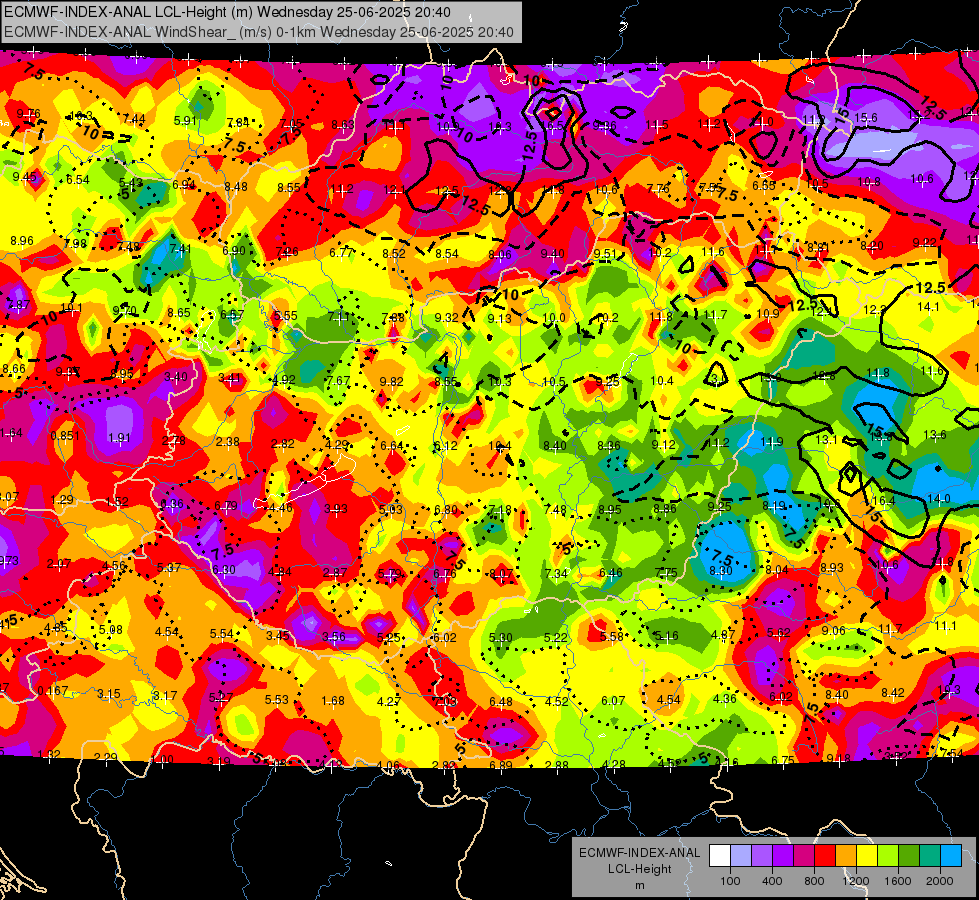The width and height of the screenshot is (979, 900).
Task: Click the map value '1.68'
Action: [x=333, y=701]
